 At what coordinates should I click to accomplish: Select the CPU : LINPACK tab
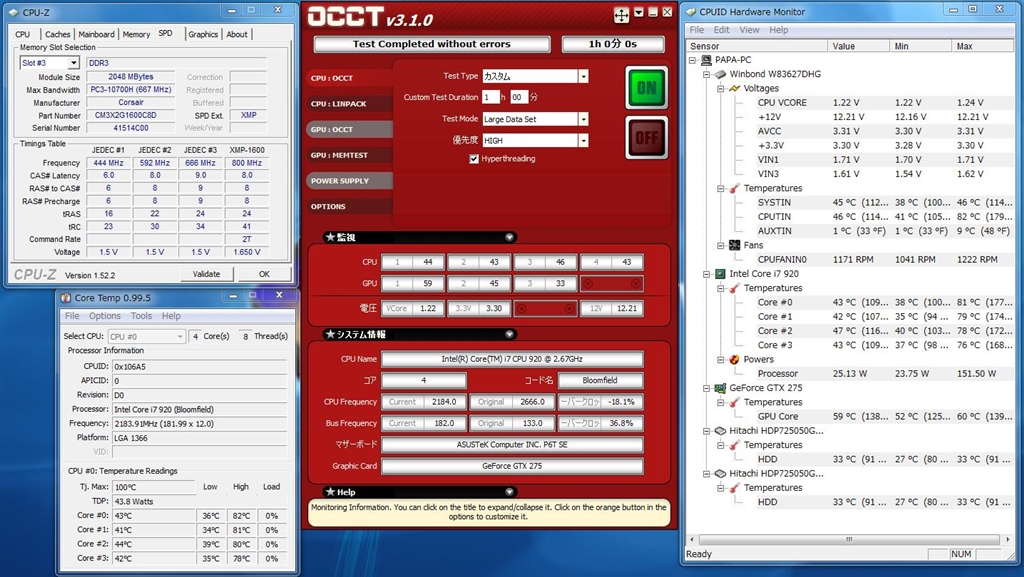[x=350, y=104]
